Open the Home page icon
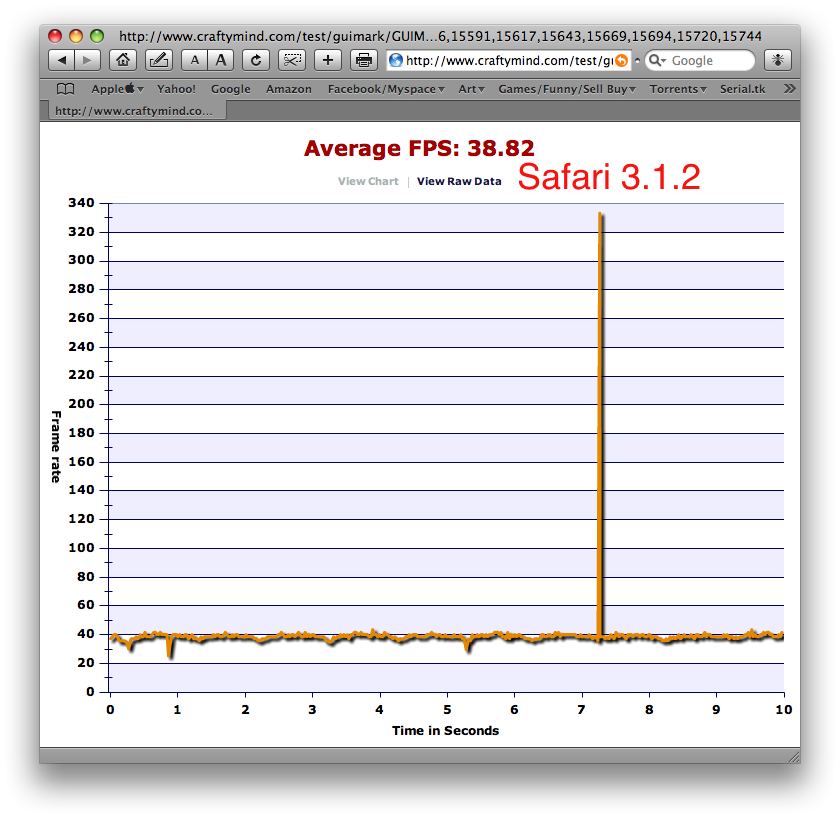The image size is (840, 818). tap(123, 61)
